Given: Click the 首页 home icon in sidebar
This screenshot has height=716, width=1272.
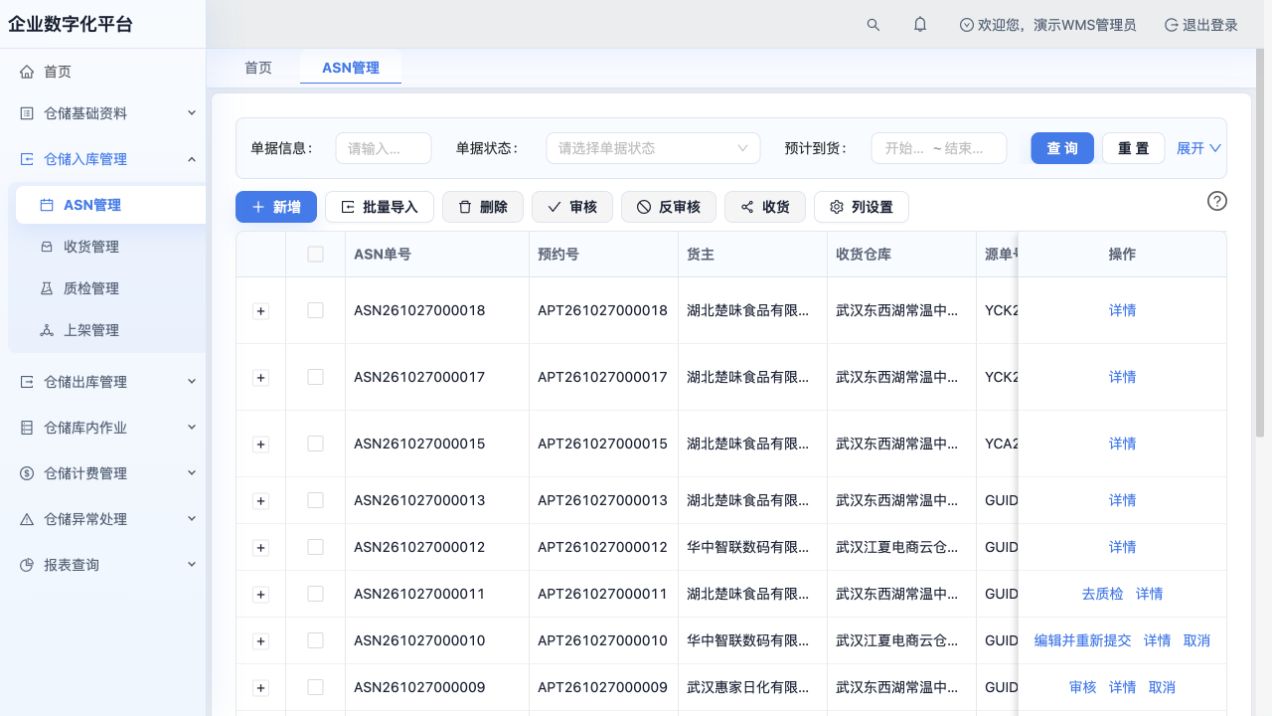Looking at the screenshot, I should pyautogui.click(x=27, y=72).
